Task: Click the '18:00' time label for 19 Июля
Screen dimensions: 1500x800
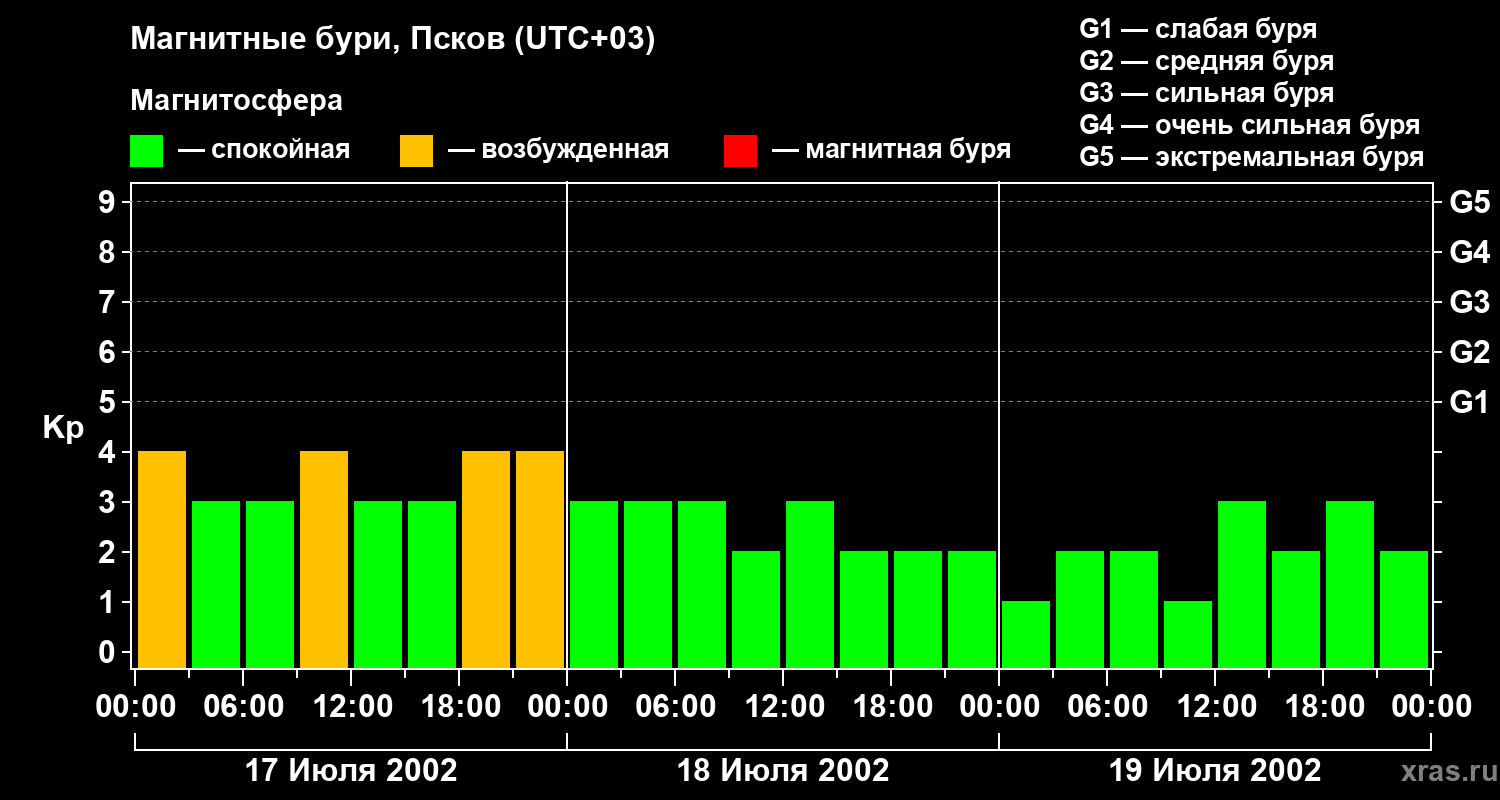Action: (x=1323, y=707)
